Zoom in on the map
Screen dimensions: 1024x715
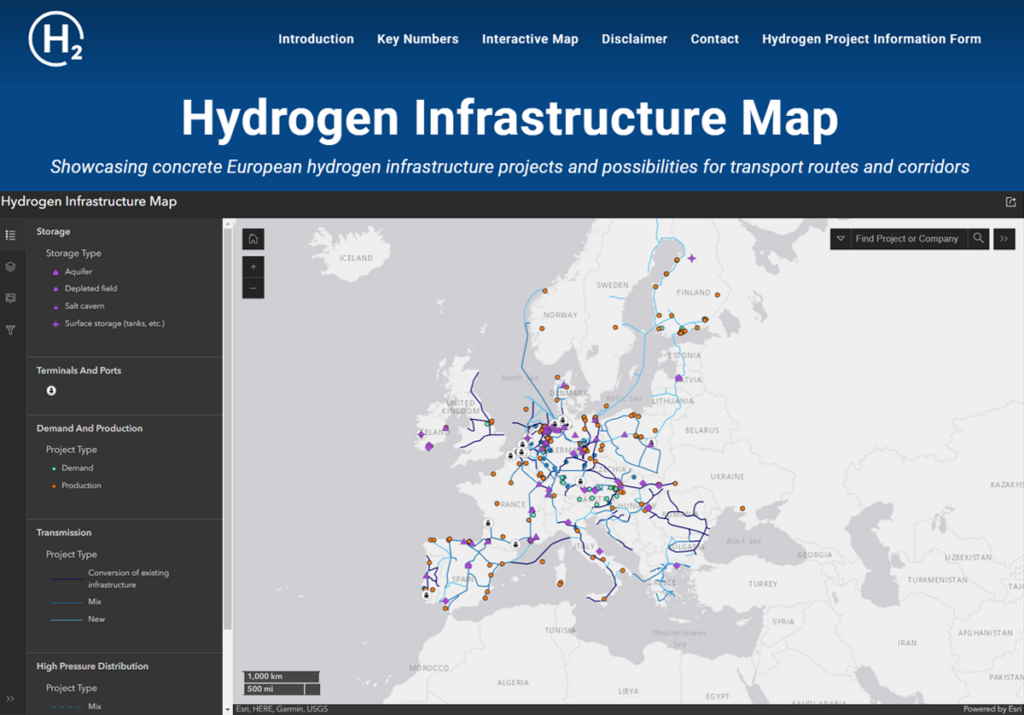click(x=253, y=267)
